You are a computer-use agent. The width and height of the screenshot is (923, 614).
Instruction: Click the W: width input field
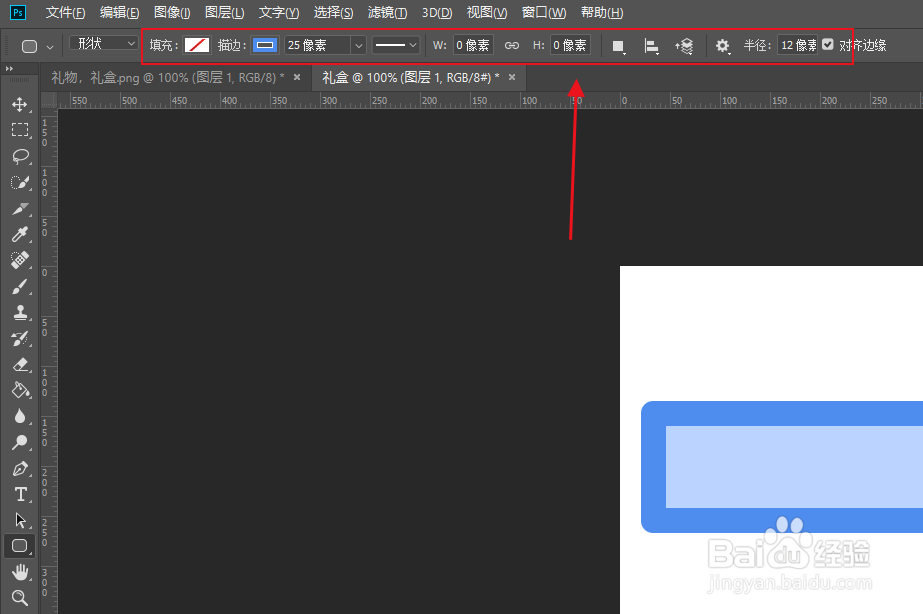473,45
